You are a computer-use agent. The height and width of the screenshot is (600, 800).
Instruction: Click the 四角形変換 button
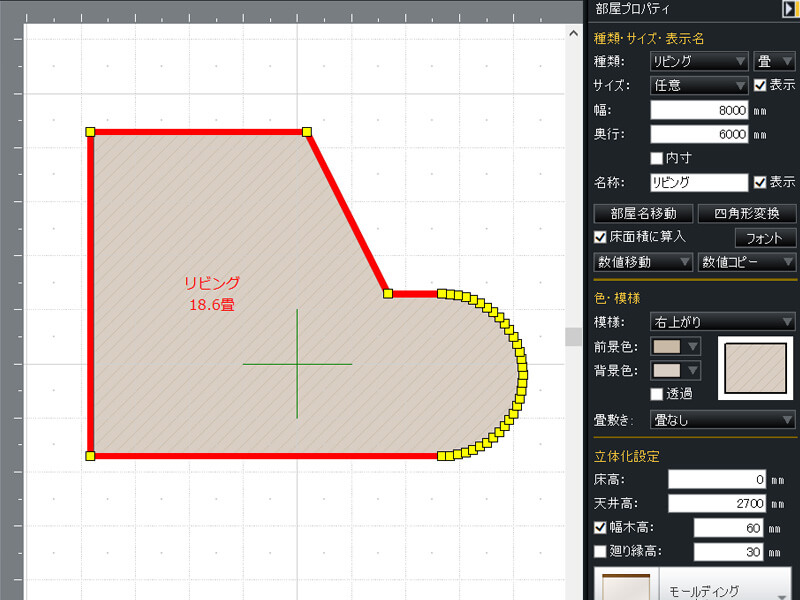pyautogui.click(x=746, y=213)
